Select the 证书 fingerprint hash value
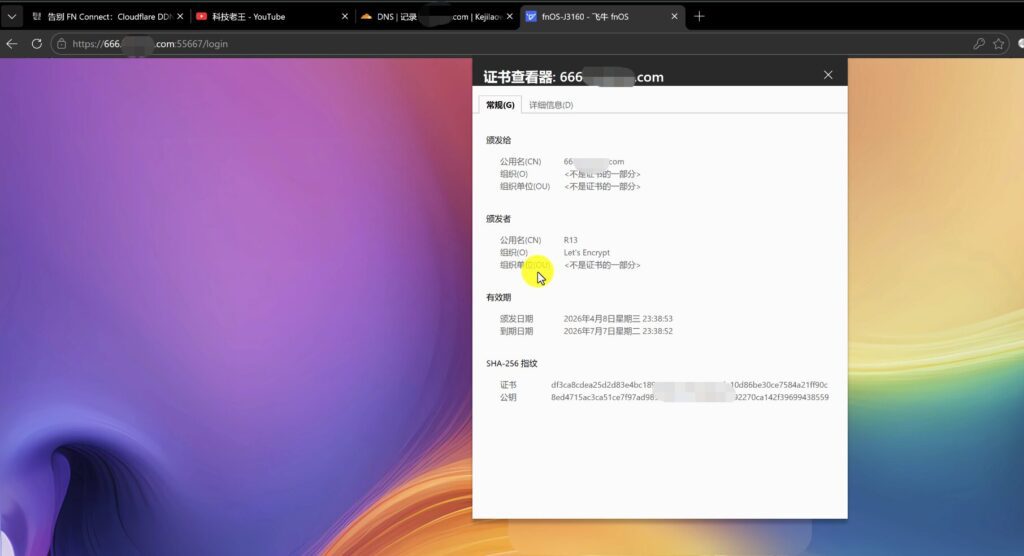The image size is (1024, 556). (689, 385)
